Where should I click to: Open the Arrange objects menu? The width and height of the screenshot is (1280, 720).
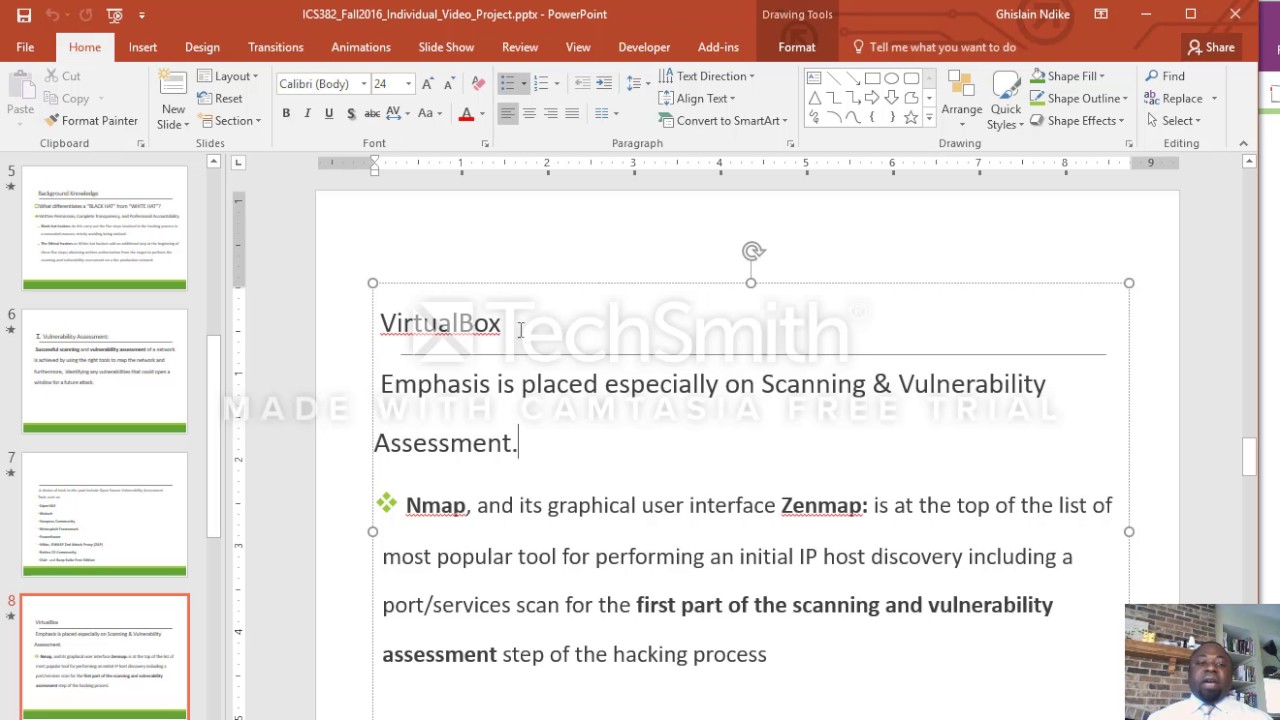click(962, 100)
